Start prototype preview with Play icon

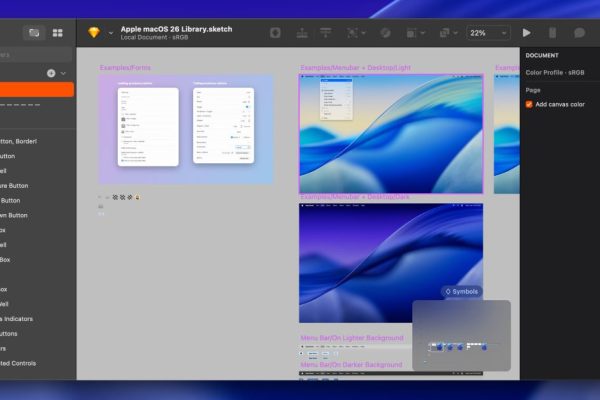coord(527,33)
